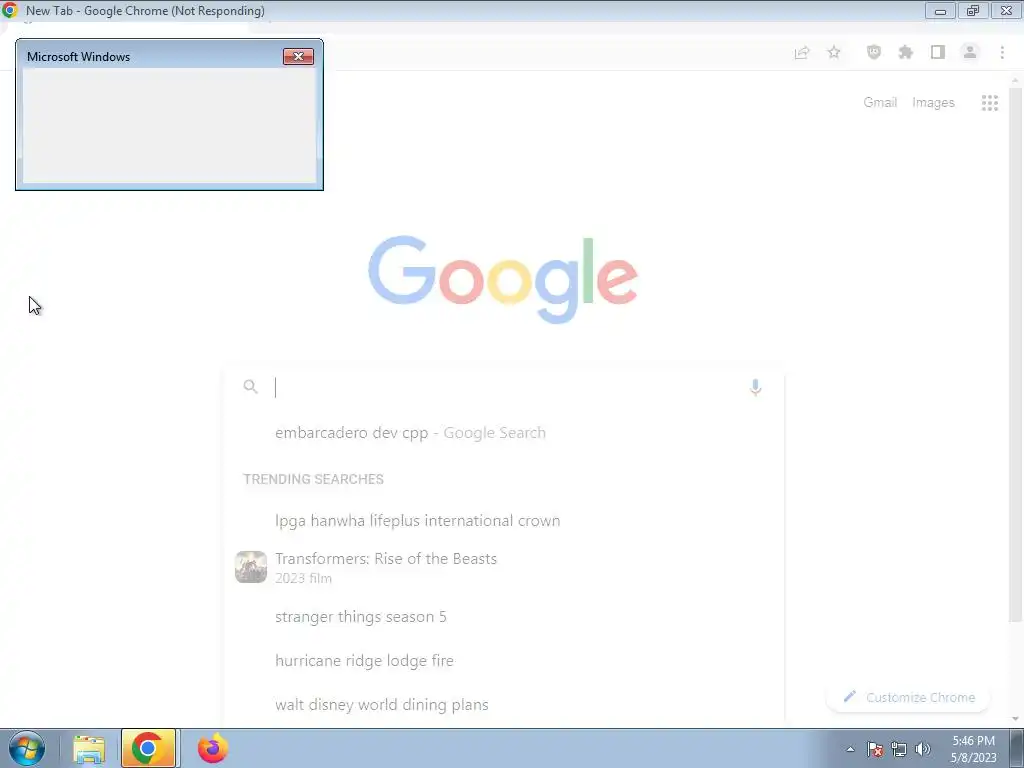Open Chrome's three-dot menu

1002,52
